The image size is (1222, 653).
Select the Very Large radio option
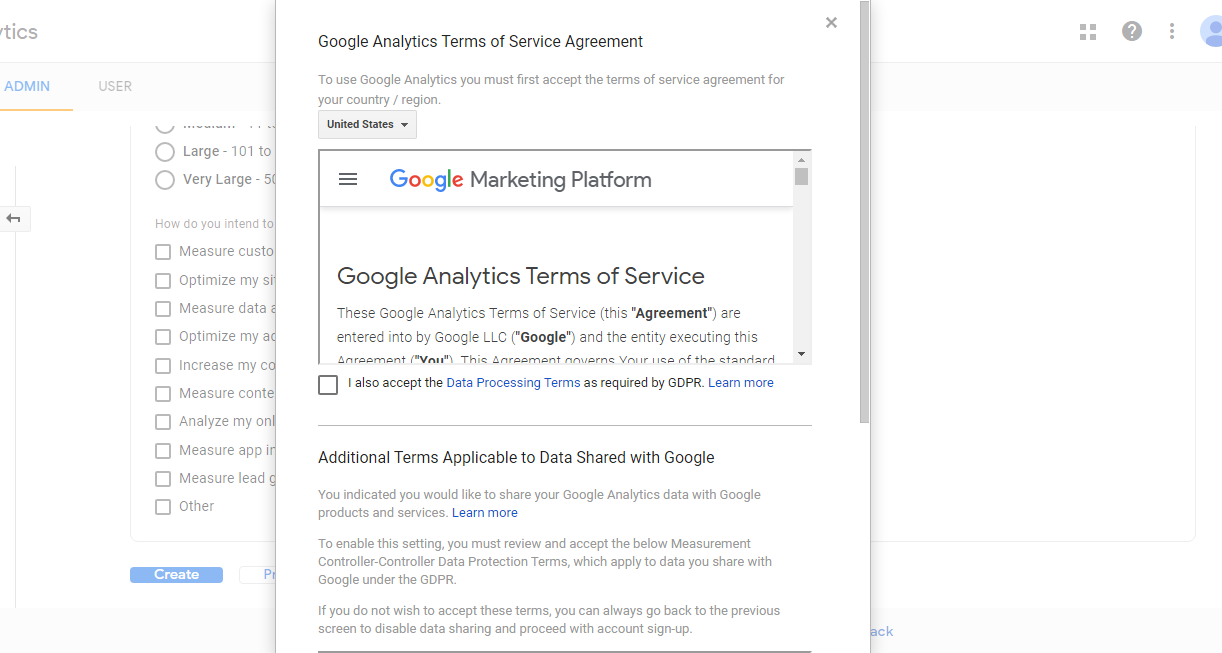pos(165,180)
